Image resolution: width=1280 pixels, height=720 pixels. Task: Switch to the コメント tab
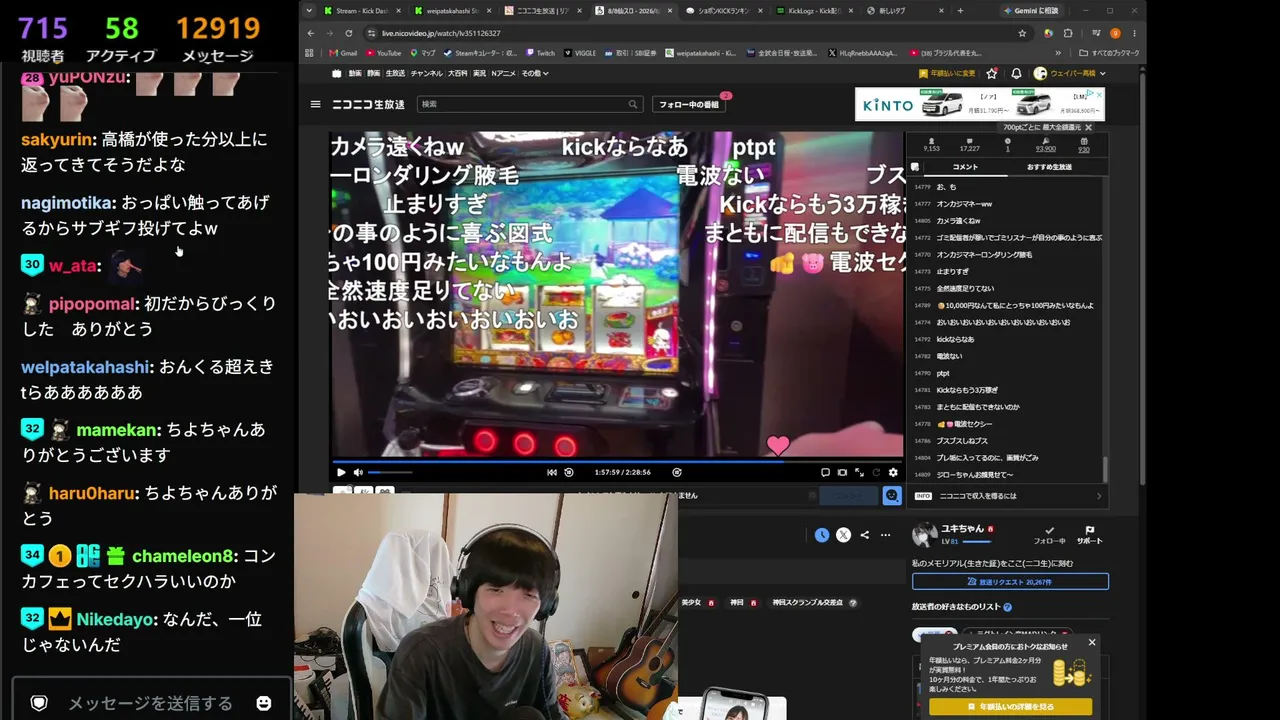965,167
